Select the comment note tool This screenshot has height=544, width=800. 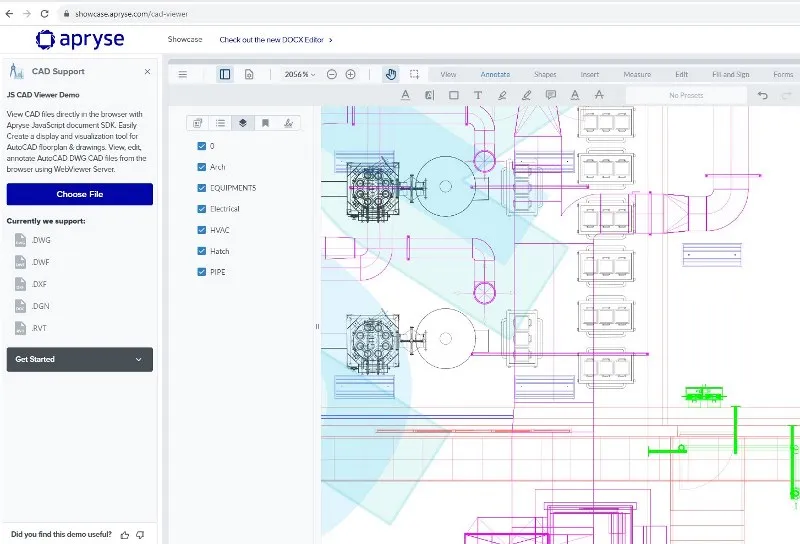pyautogui.click(x=550, y=95)
